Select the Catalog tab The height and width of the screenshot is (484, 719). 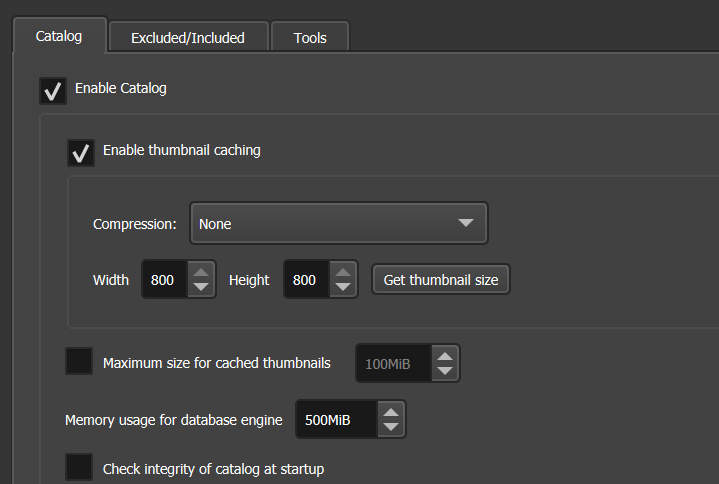(x=58, y=37)
